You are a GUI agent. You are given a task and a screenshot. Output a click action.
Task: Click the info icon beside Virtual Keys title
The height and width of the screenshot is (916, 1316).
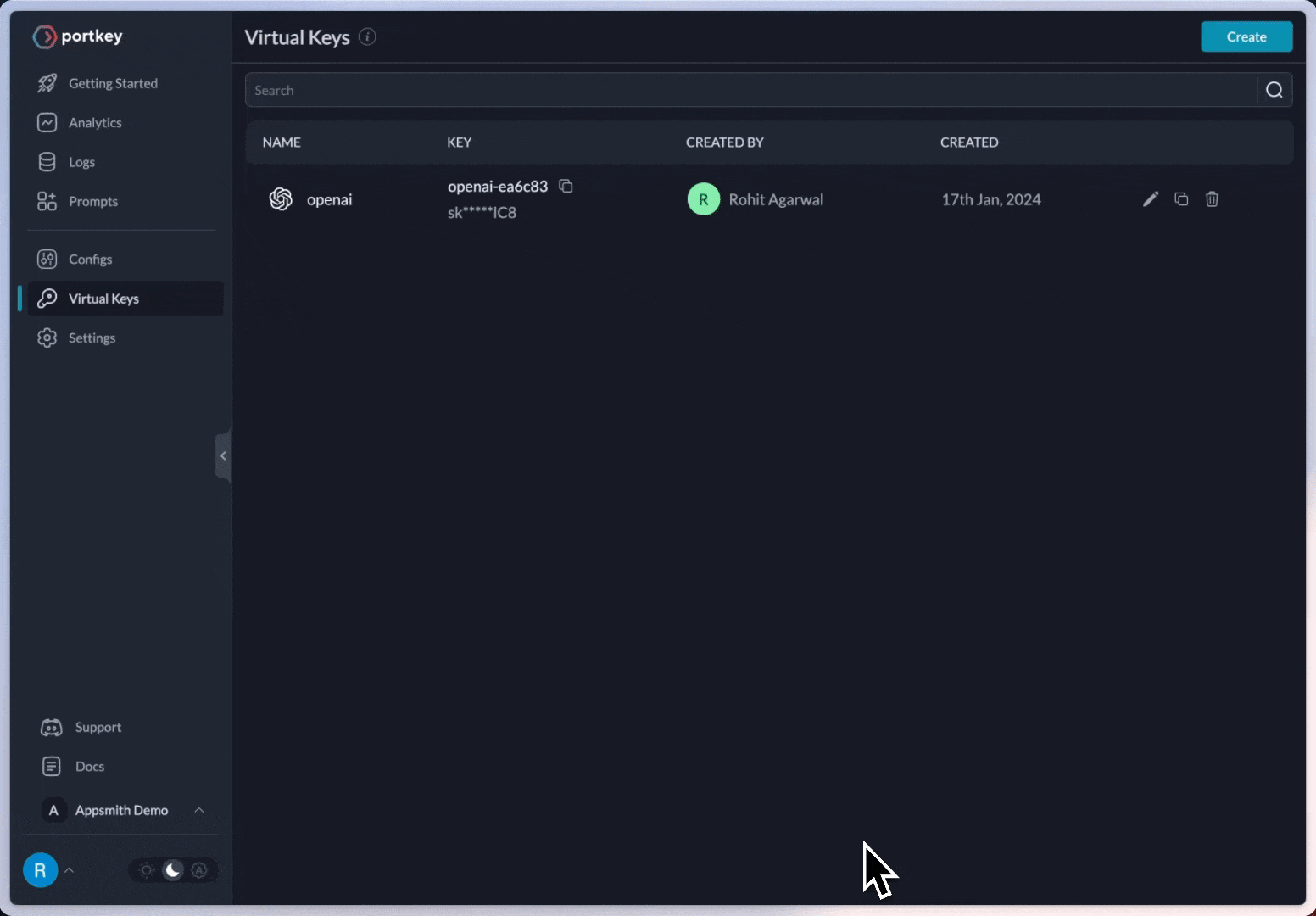point(367,36)
